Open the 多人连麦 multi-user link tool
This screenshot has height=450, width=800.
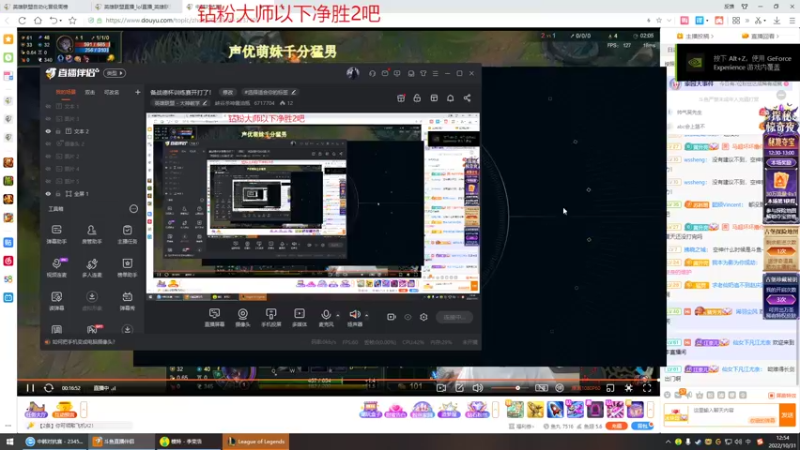pyautogui.click(x=92, y=268)
